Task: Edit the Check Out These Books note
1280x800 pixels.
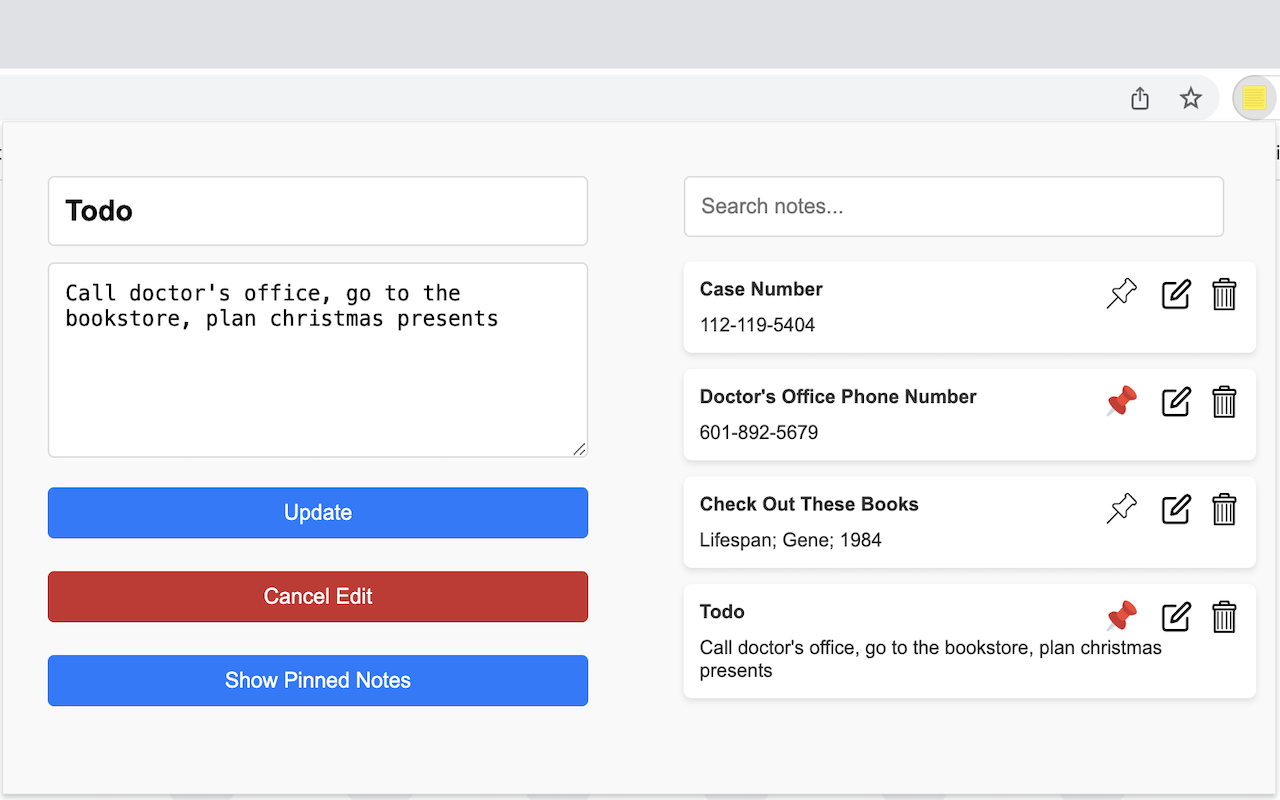Action: (1176, 509)
